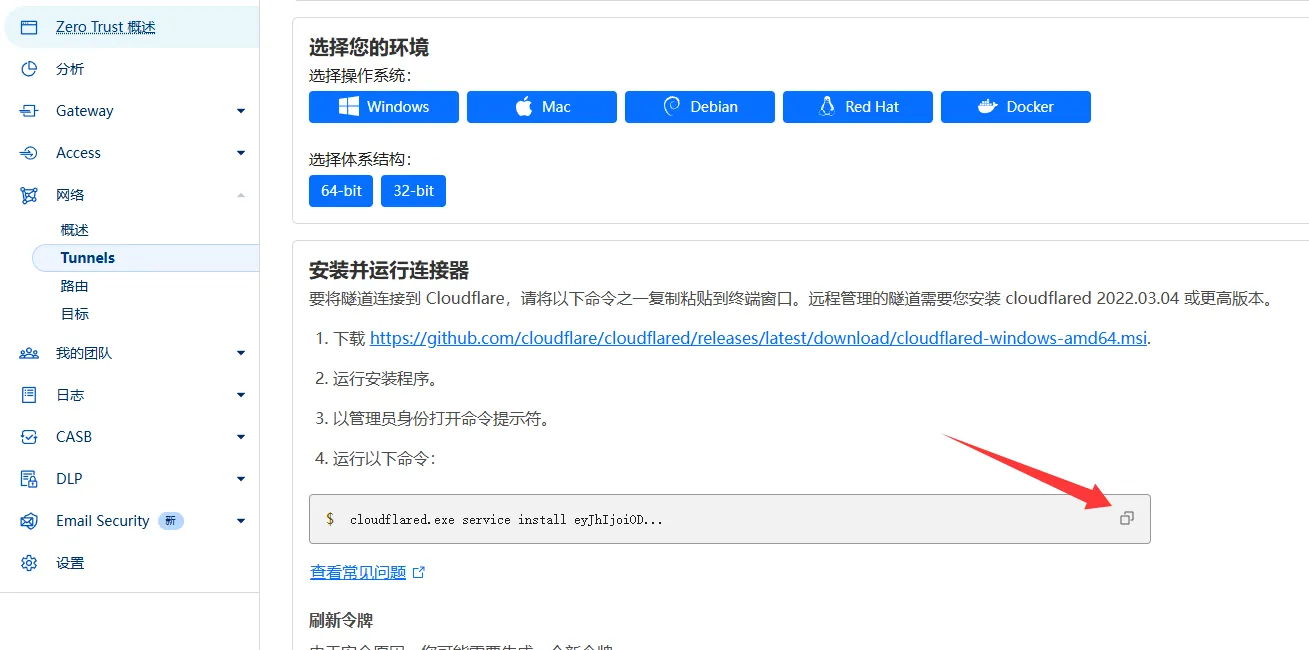Click the 刷新令牌 heading
1309x650 pixels.
coord(341,621)
